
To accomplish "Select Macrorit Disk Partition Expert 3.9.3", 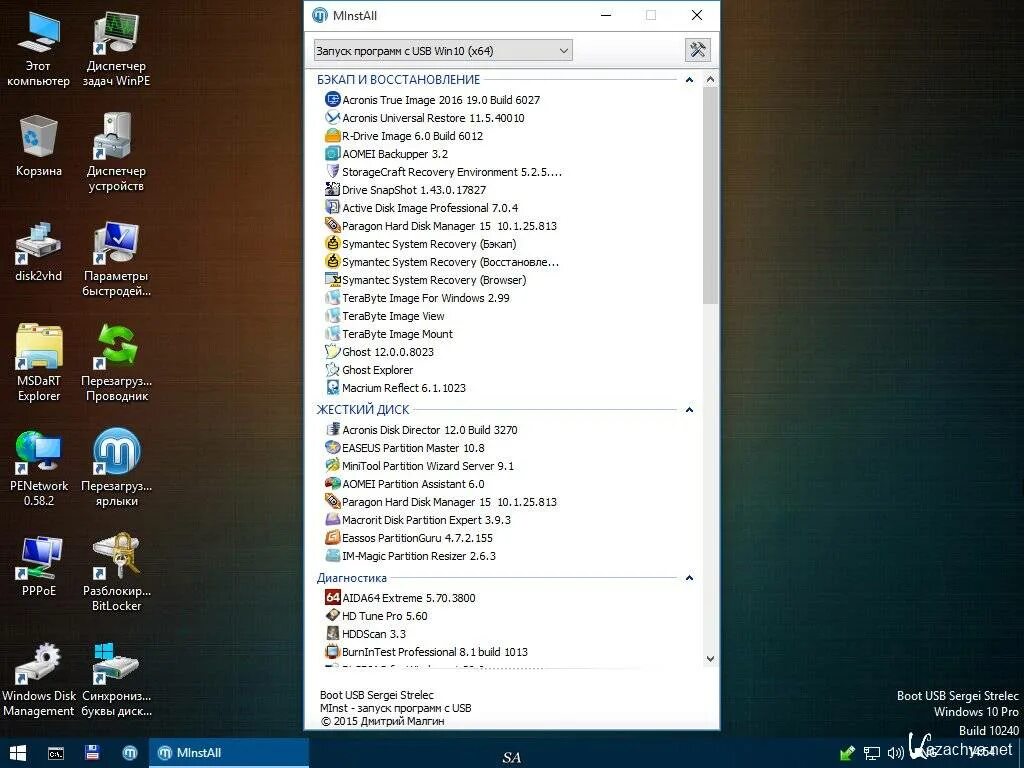I will tap(418, 520).
